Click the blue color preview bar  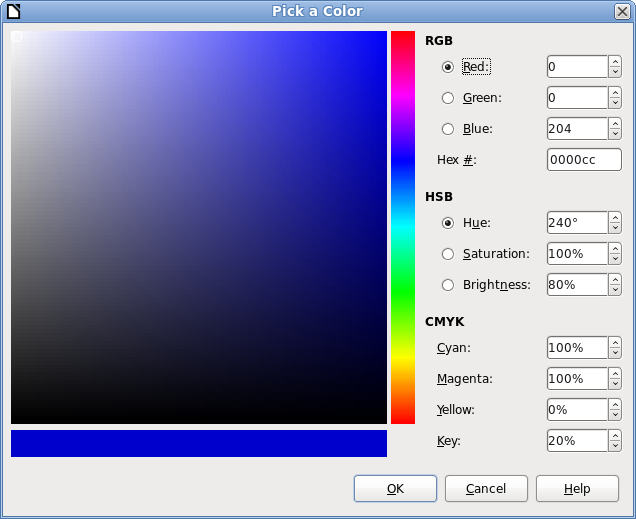(x=199, y=443)
